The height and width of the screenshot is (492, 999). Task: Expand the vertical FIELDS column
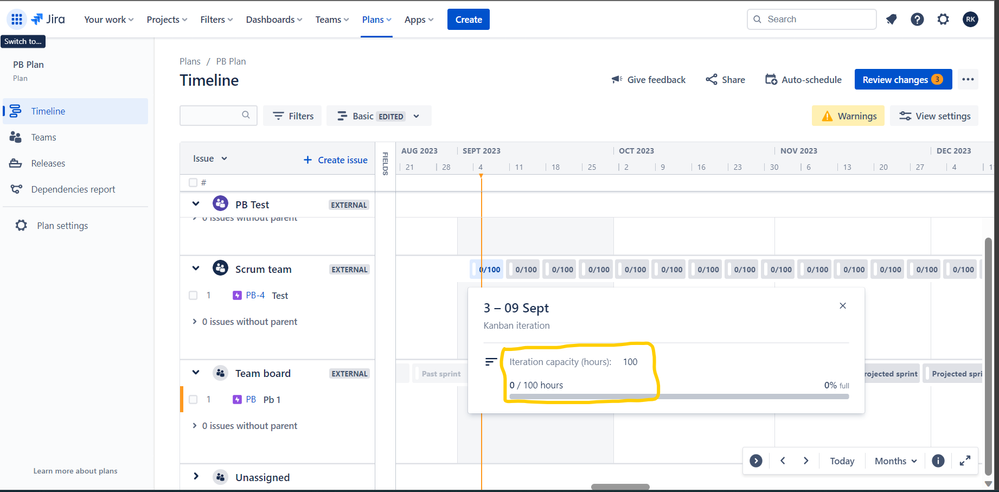[385, 164]
